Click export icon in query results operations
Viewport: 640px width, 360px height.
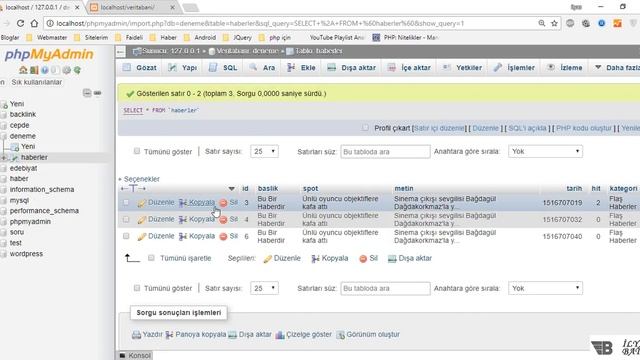tap(232, 335)
